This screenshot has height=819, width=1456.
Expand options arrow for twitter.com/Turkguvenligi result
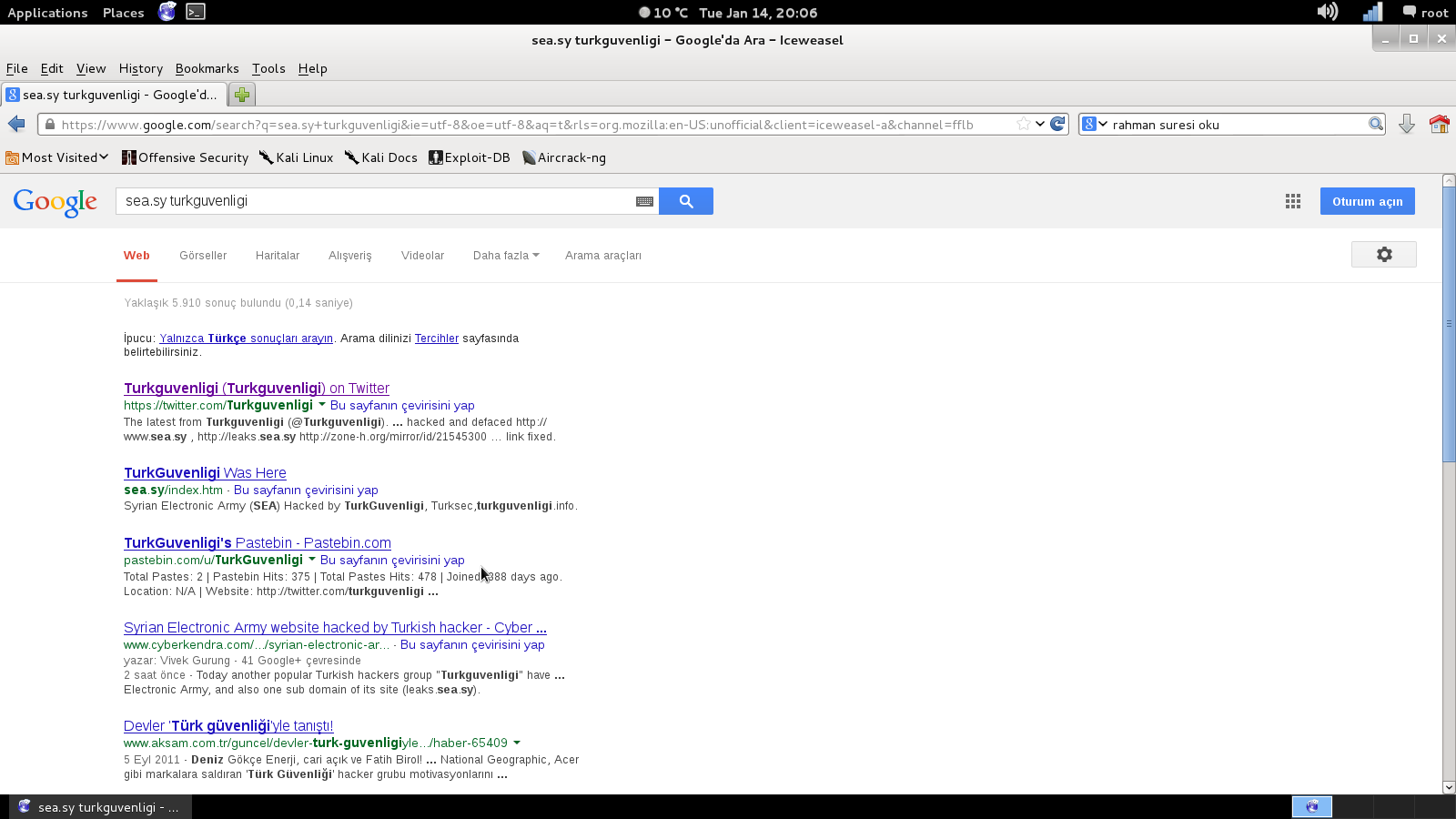(321, 405)
